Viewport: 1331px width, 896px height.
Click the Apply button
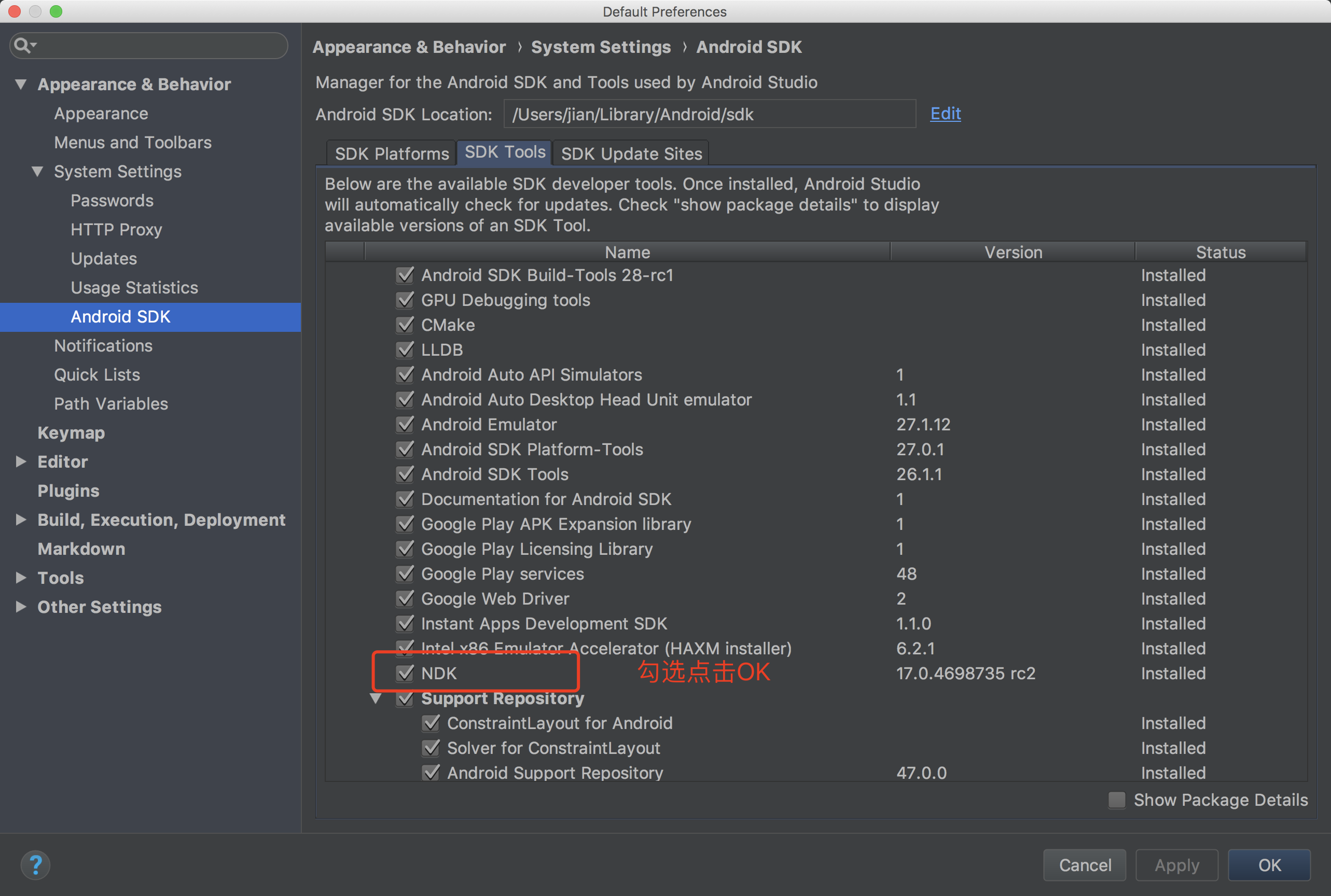pyautogui.click(x=1177, y=864)
